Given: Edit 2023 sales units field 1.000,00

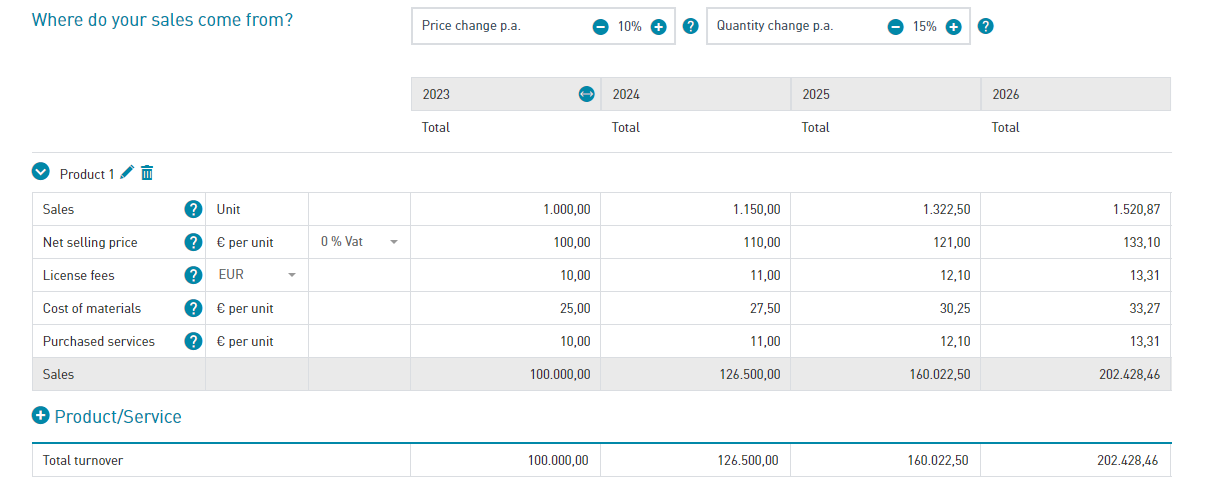Looking at the screenshot, I should (x=505, y=210).
